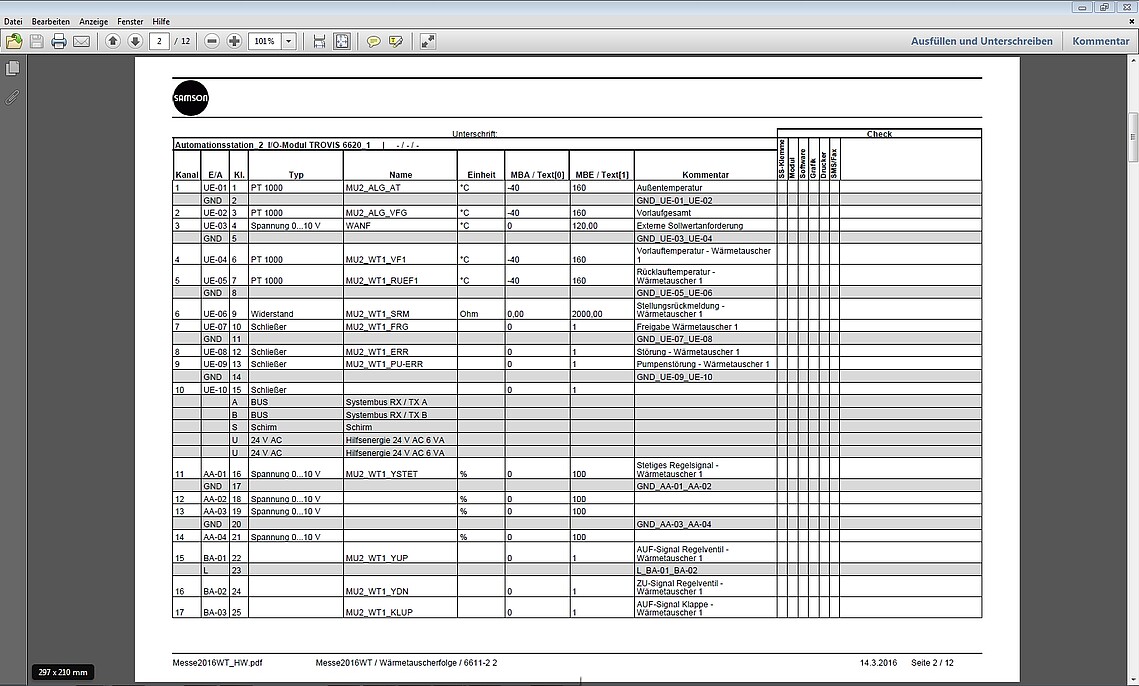Zoom out using the minus icon
This screenshot has height=686, width=1139.
[x=210, y=41]
